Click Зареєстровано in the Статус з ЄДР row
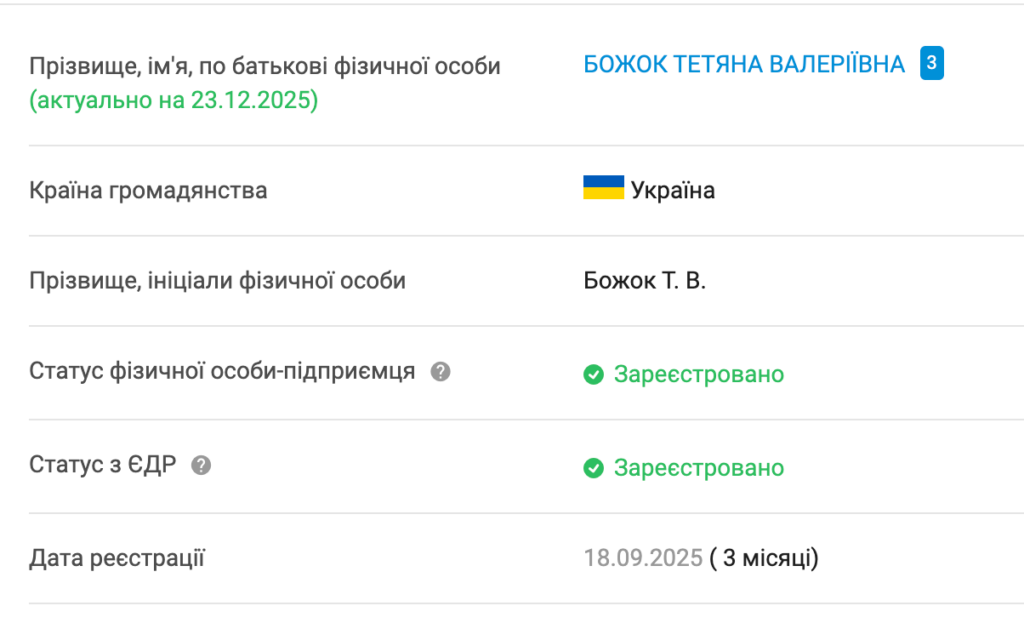The width and height of the screenshot is (1024, 623). click(699, 468)
